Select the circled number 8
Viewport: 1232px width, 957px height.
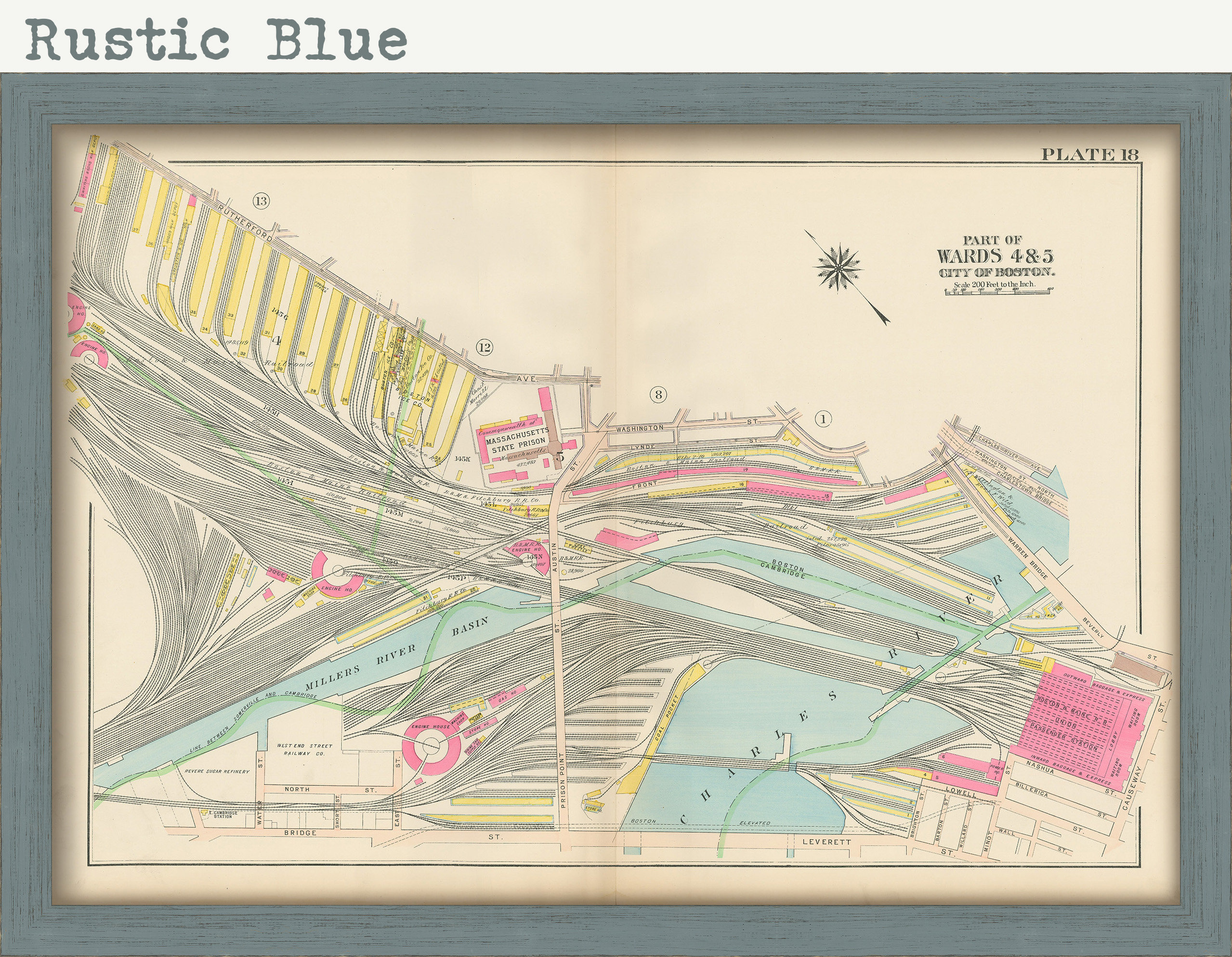pos(658,395)
